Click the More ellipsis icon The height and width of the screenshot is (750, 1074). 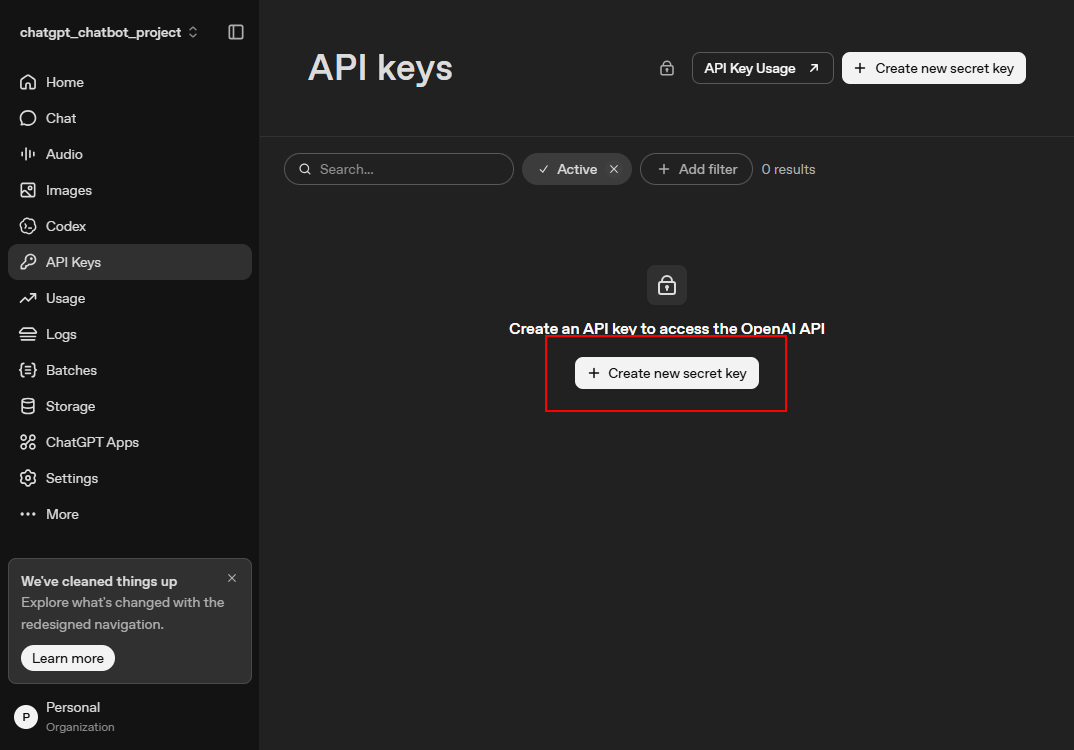28,514
